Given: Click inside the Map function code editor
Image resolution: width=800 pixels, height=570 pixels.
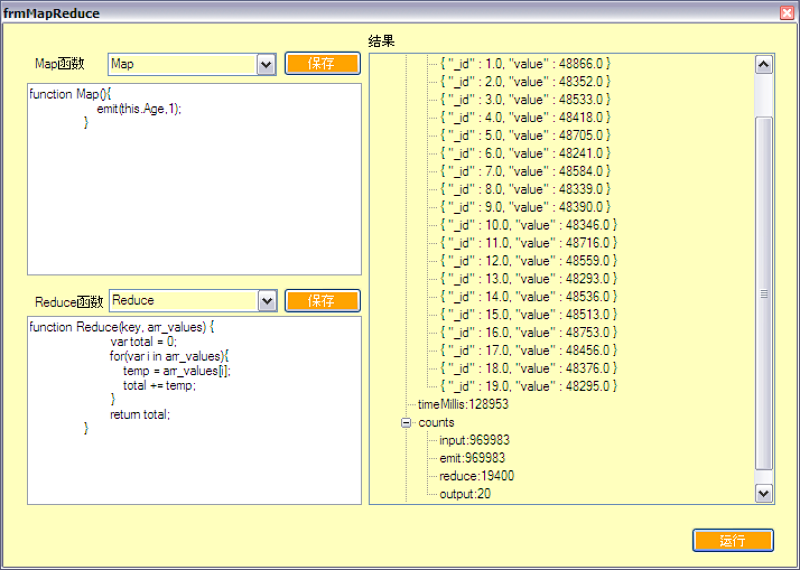Looking at the screenshot, I should click(x=194, y=179).
